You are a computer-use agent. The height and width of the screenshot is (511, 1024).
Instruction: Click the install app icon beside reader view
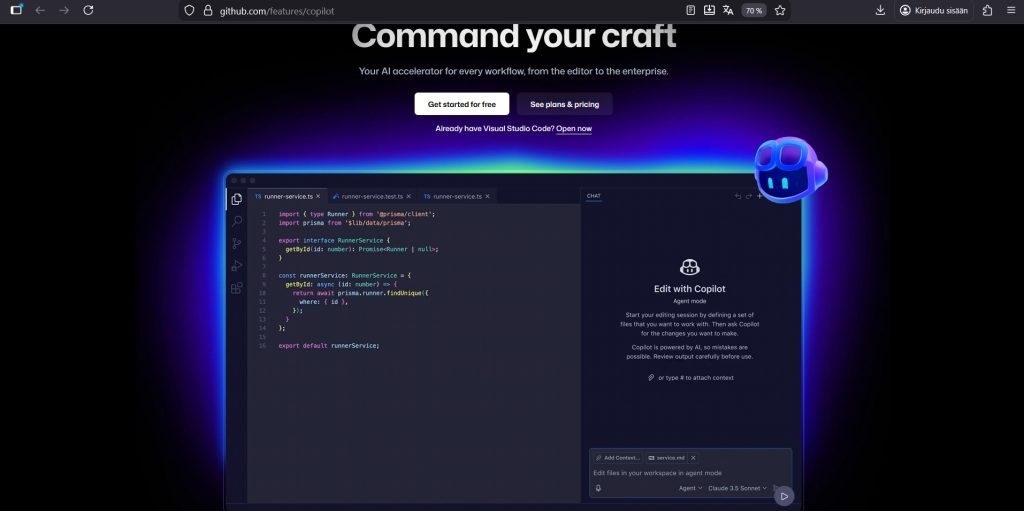(x=709, y=10)
